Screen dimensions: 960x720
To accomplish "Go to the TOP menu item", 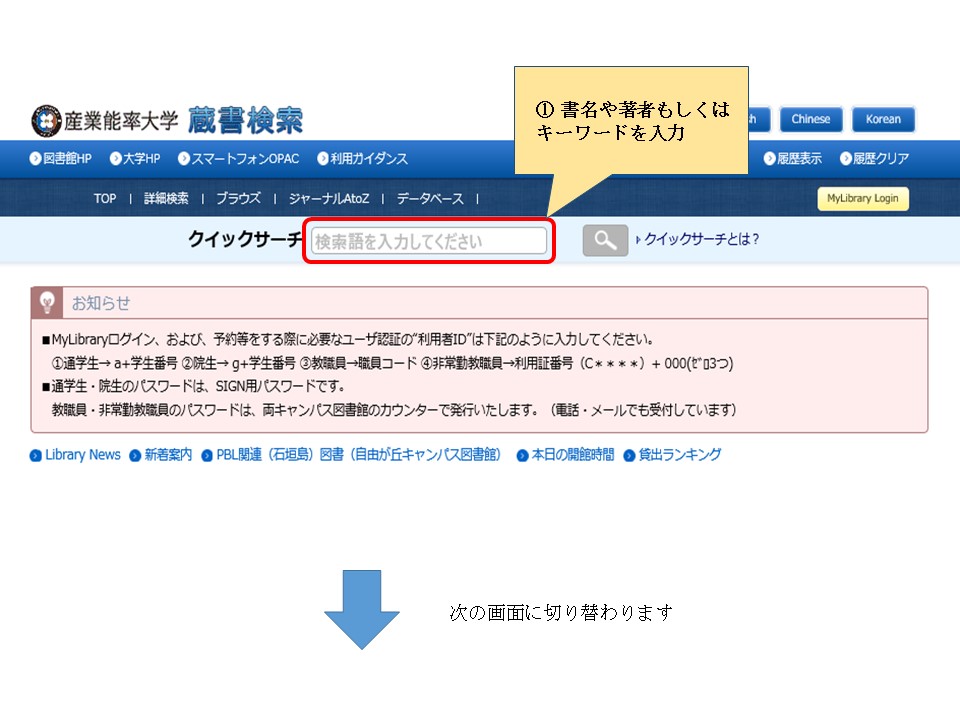I will coord(105,198).
